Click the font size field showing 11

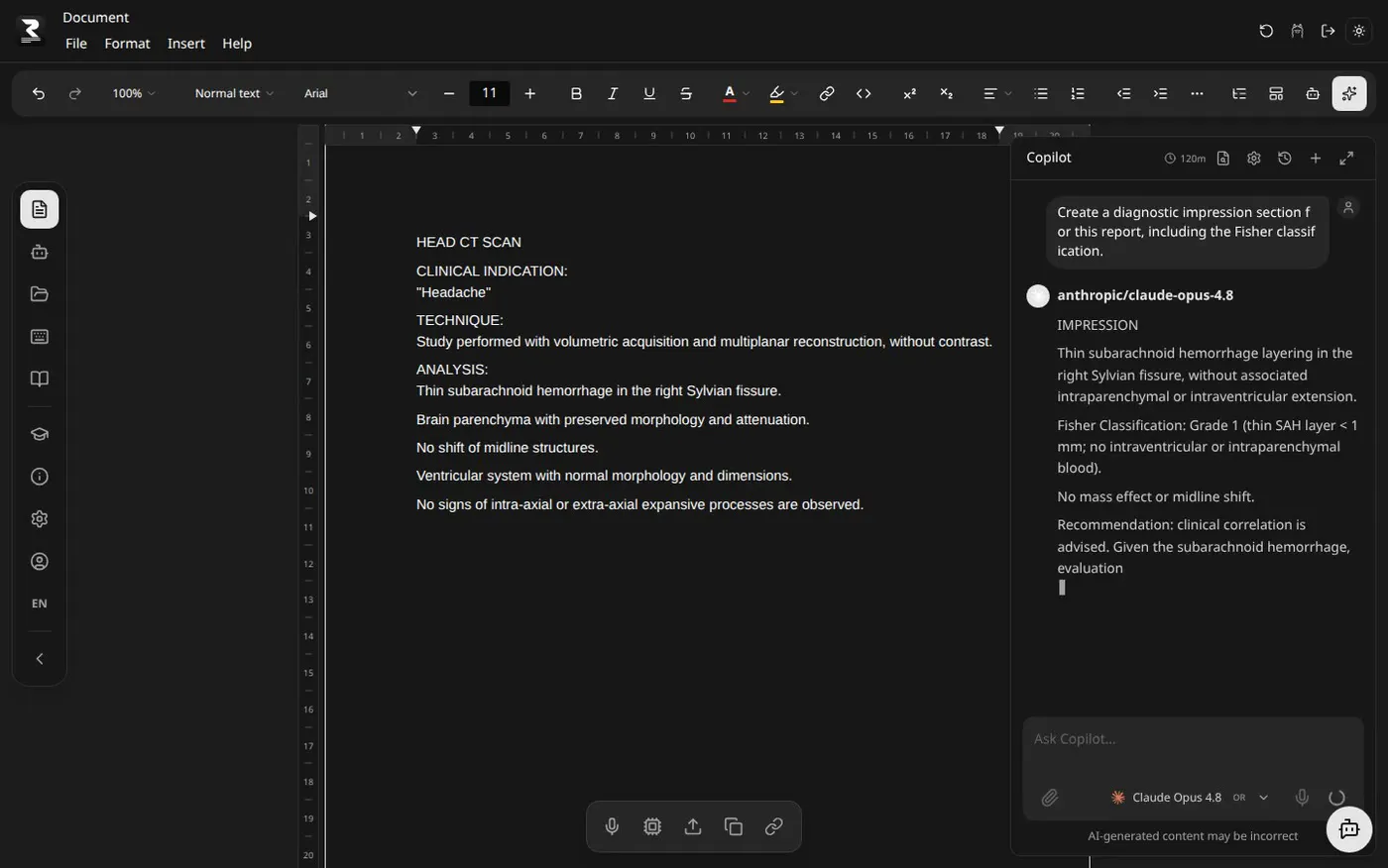coord(490,93)
